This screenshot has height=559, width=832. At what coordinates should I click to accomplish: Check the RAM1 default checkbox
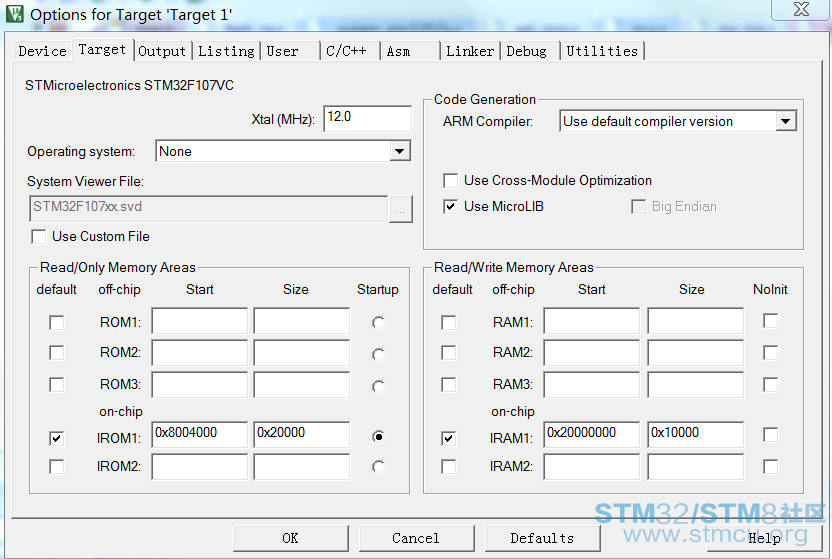449,322
